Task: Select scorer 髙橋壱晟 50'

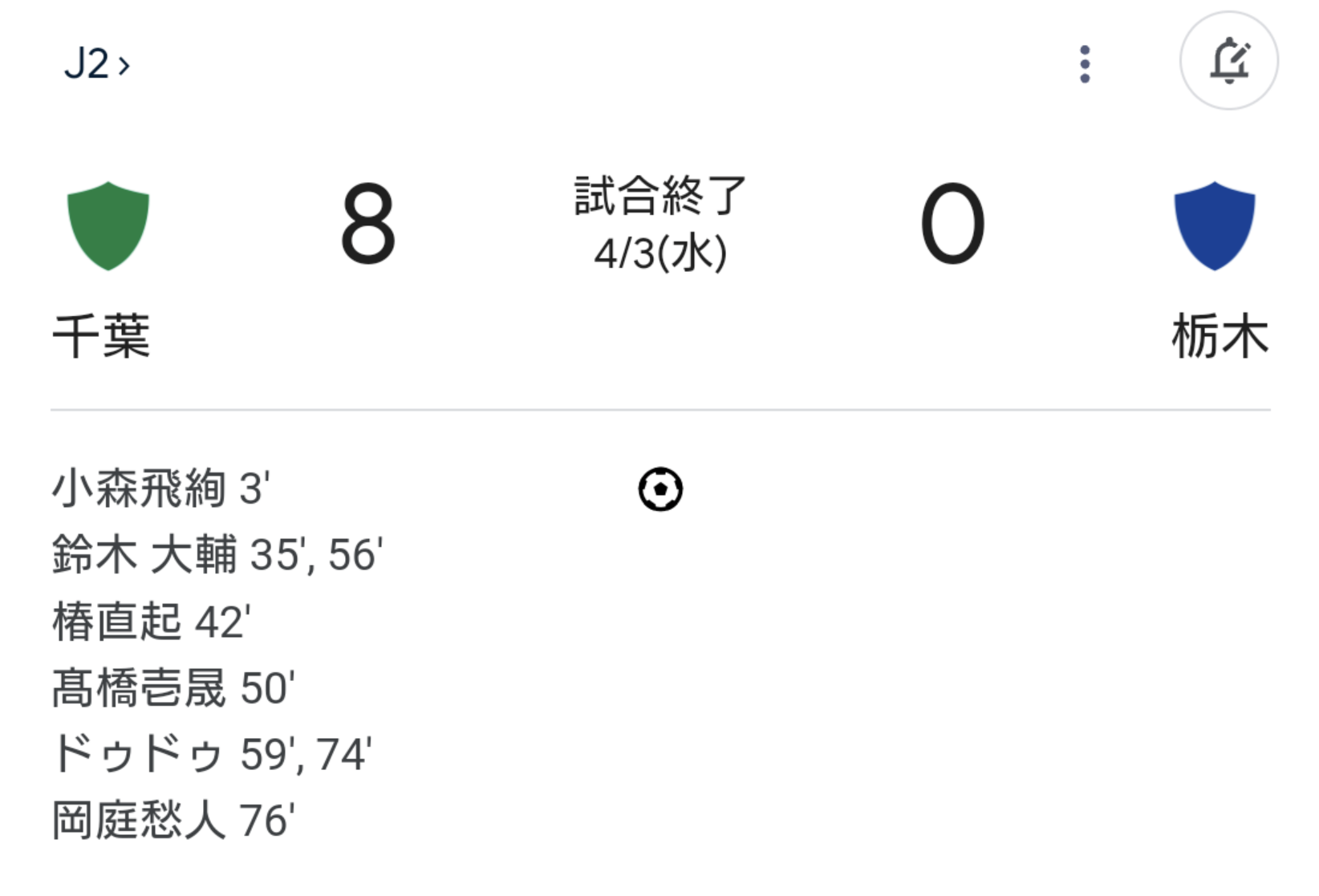Action: 173,688
